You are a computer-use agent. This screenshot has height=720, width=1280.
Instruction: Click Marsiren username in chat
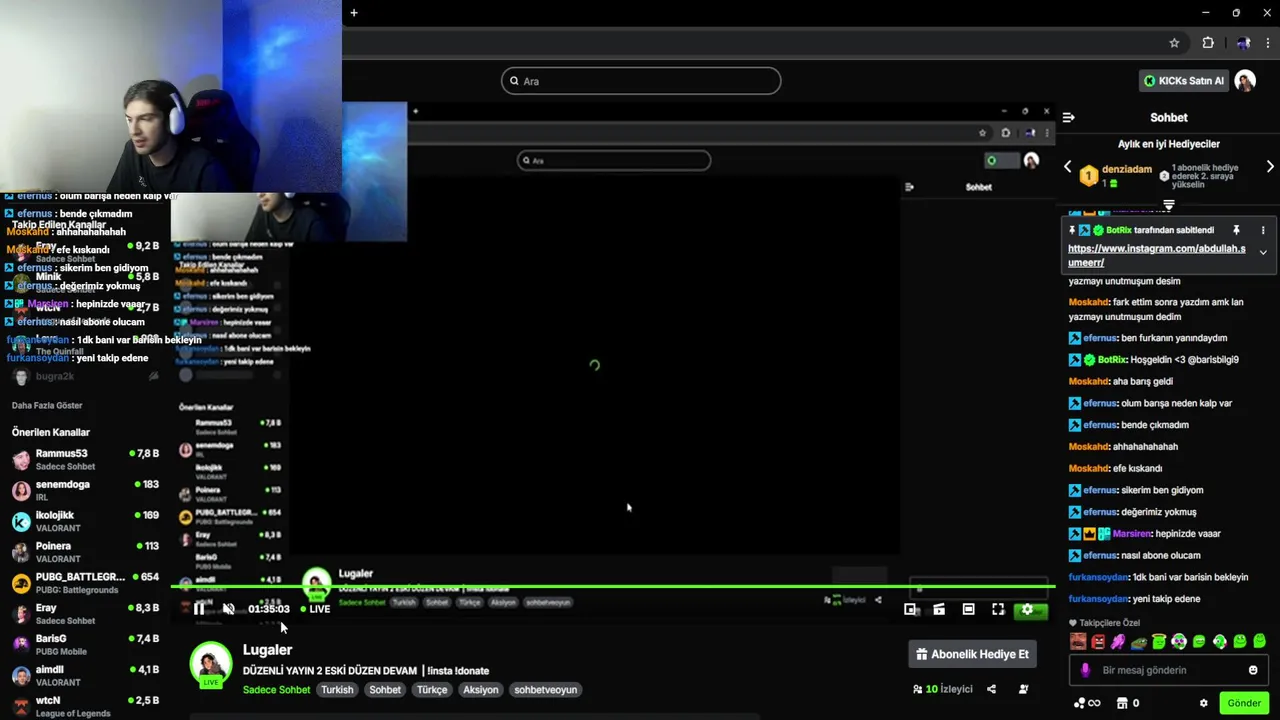click(1132, 534)
